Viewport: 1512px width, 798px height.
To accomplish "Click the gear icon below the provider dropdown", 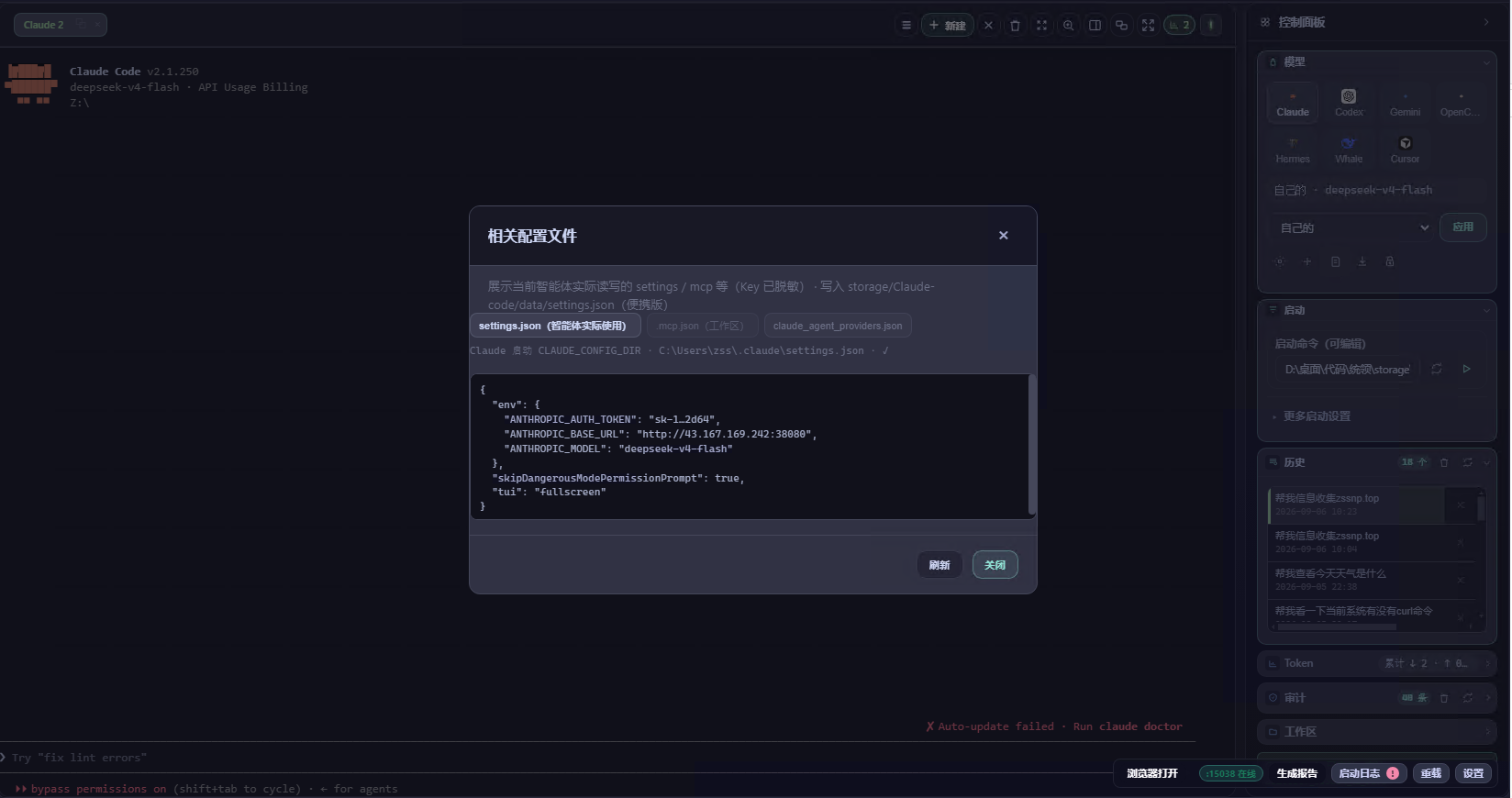I will click(x=1280, y=261).
